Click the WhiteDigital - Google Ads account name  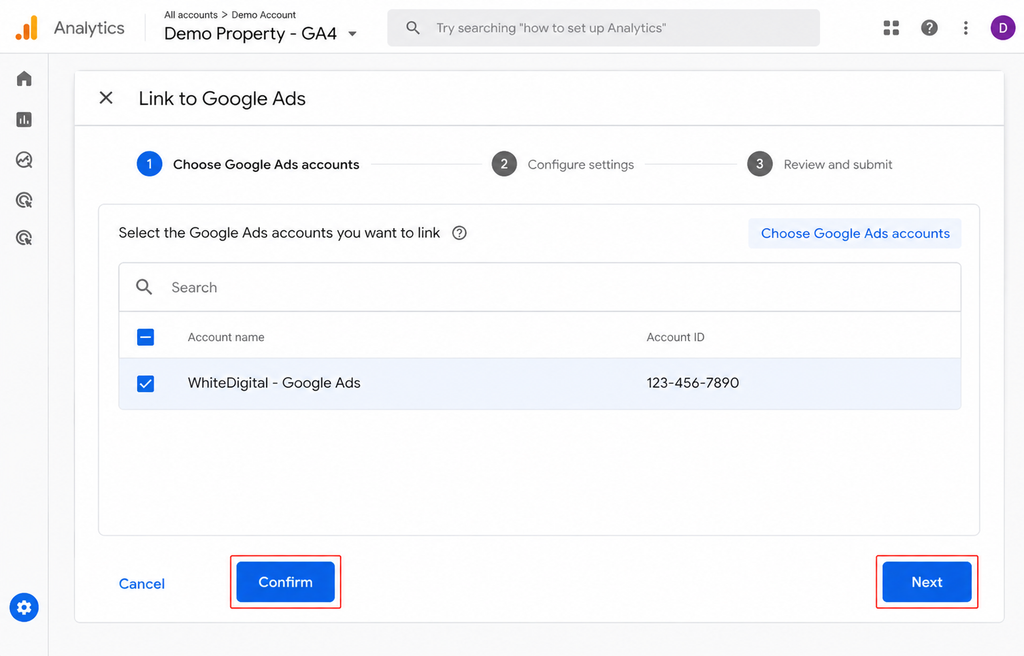pos(274,383)
